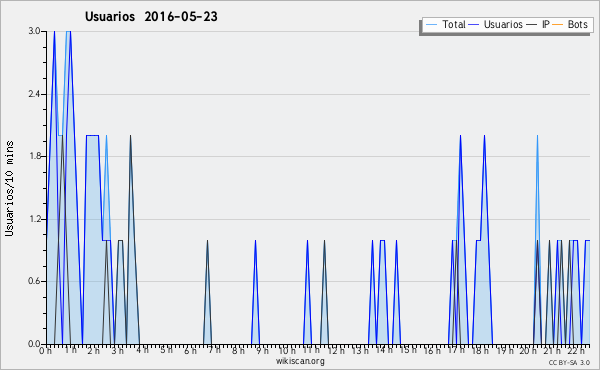600x370 pixels.
Task: Click the 9 h x-axis label
Action: (262, 350)
